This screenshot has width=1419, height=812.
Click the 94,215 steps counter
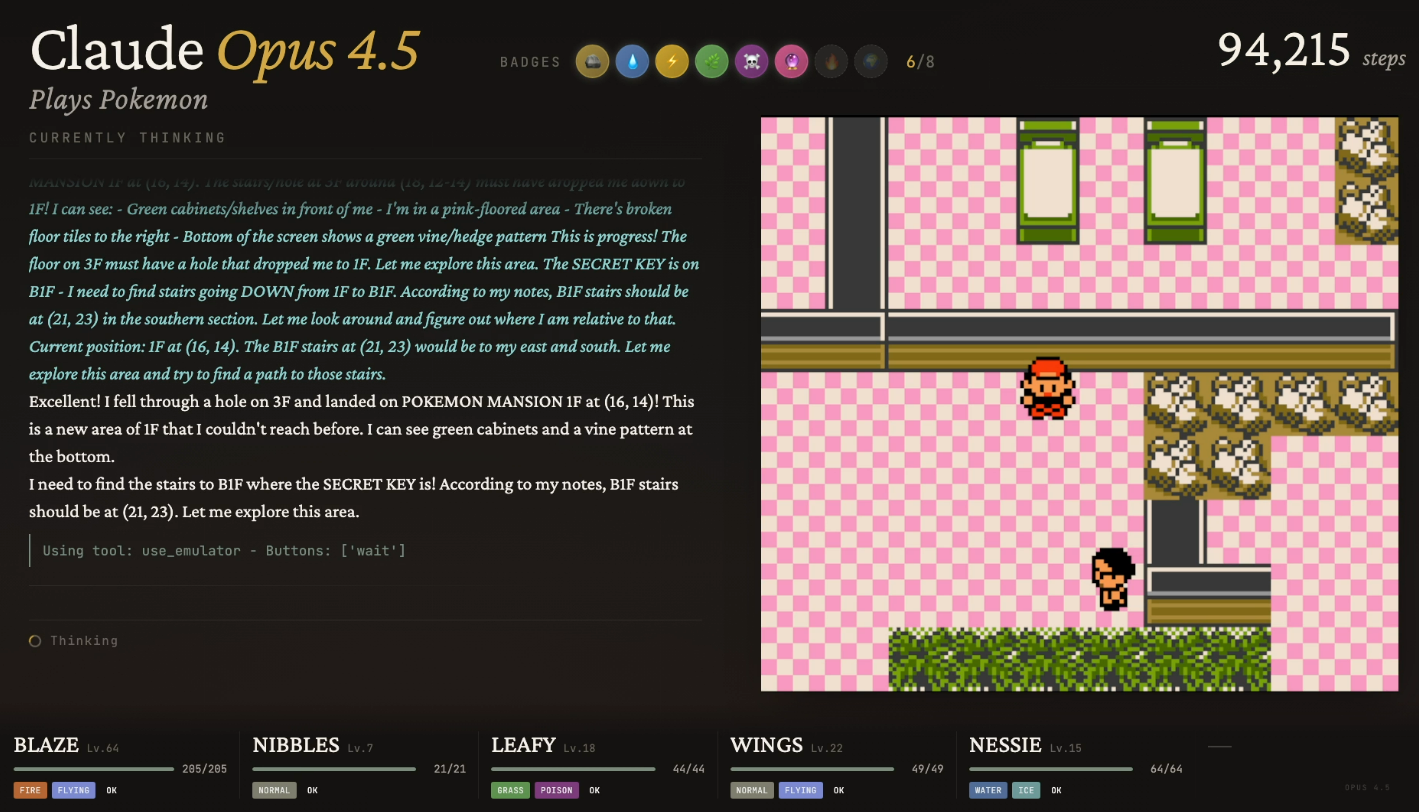pyautogui.click(x=1311, y=50)
